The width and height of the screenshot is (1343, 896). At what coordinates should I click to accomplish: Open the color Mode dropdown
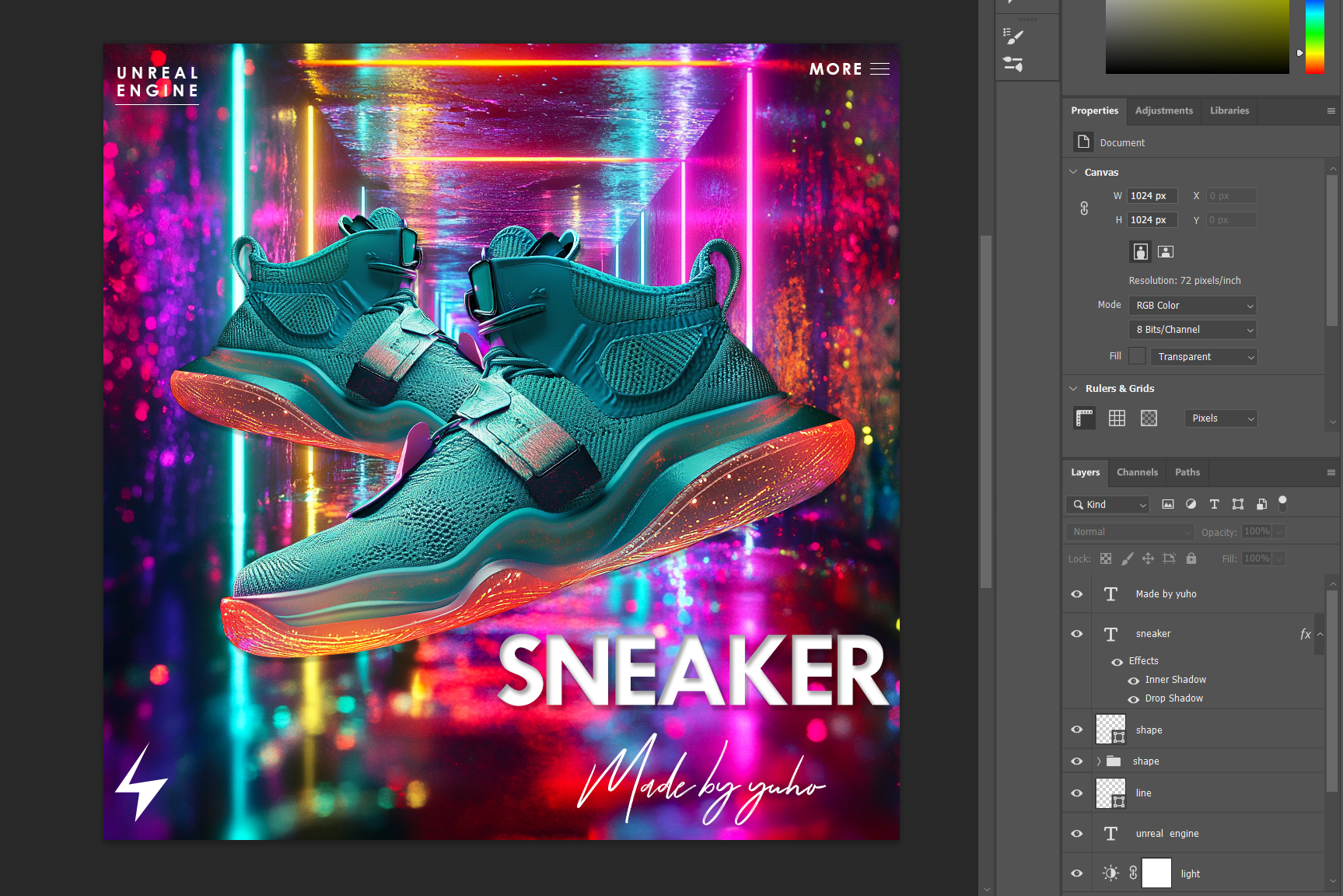(1193, 306)
